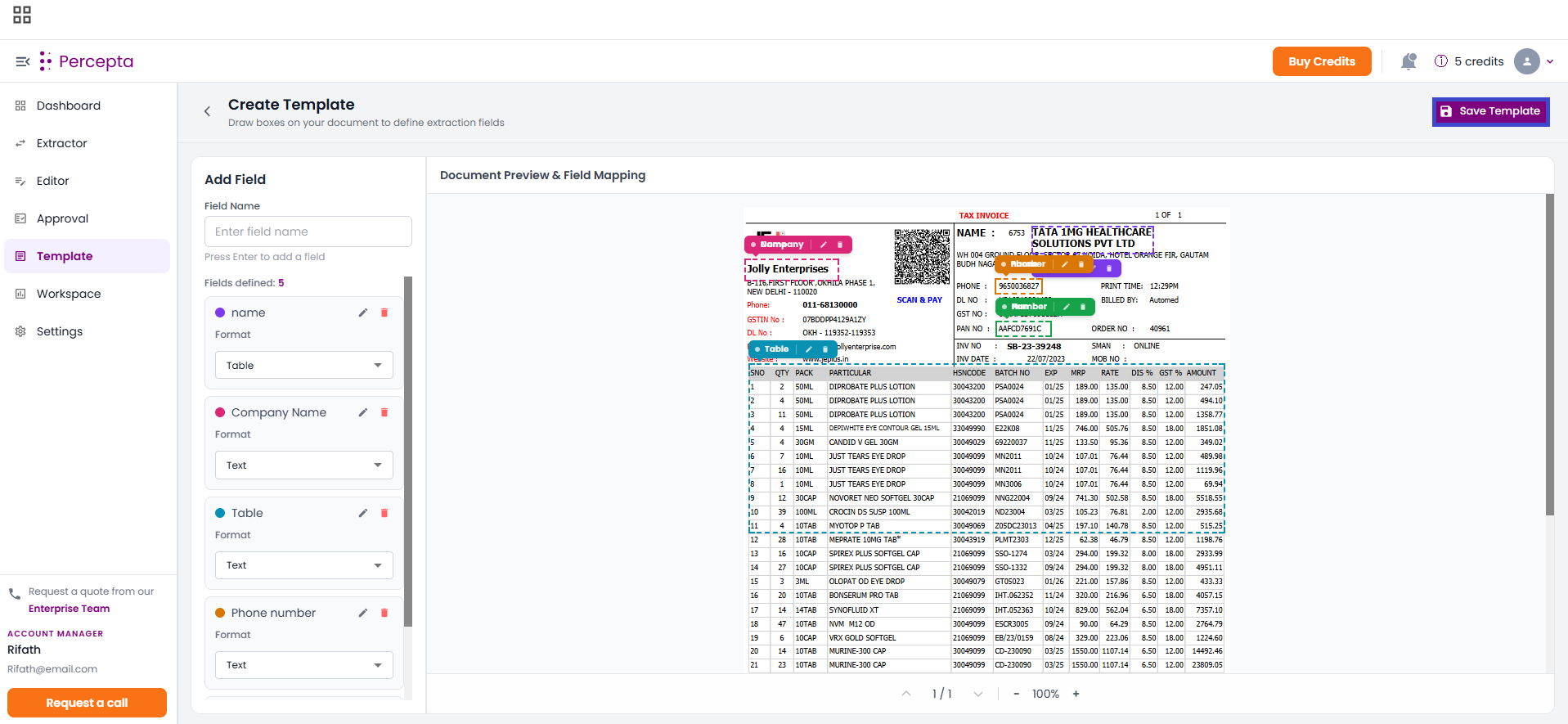Viewport: 1568px width, 724px height.
Task: Focus the Enter field name input
Action: pos(308,232)
